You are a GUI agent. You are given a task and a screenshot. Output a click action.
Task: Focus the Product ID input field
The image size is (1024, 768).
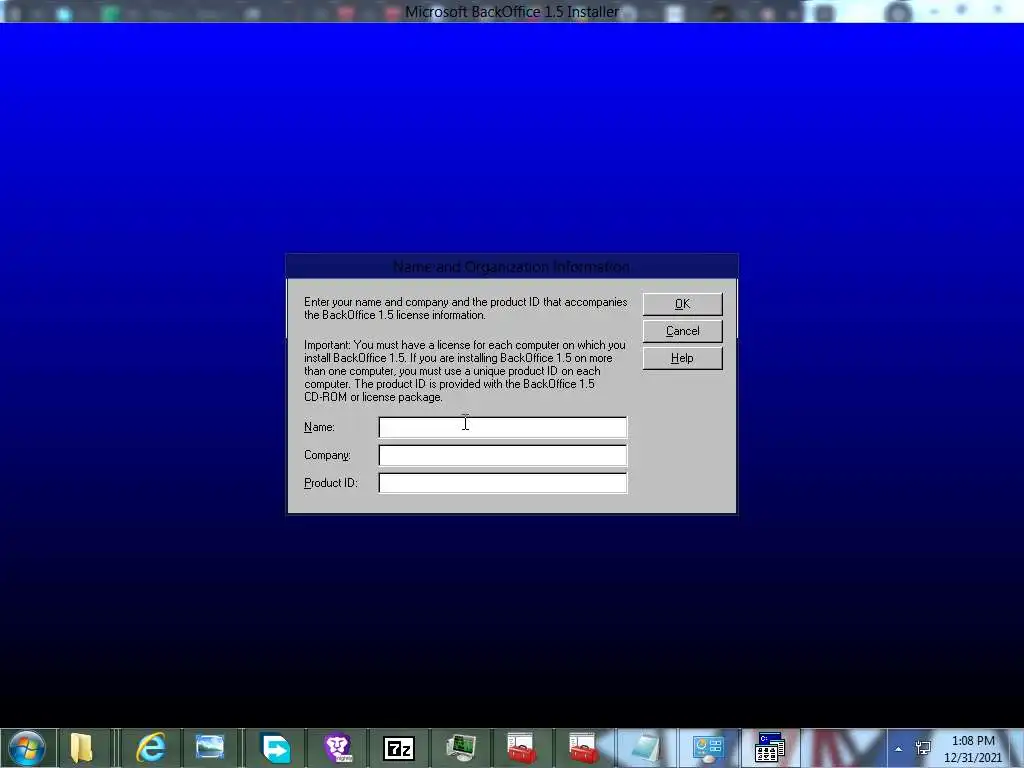tap(503, 483)
